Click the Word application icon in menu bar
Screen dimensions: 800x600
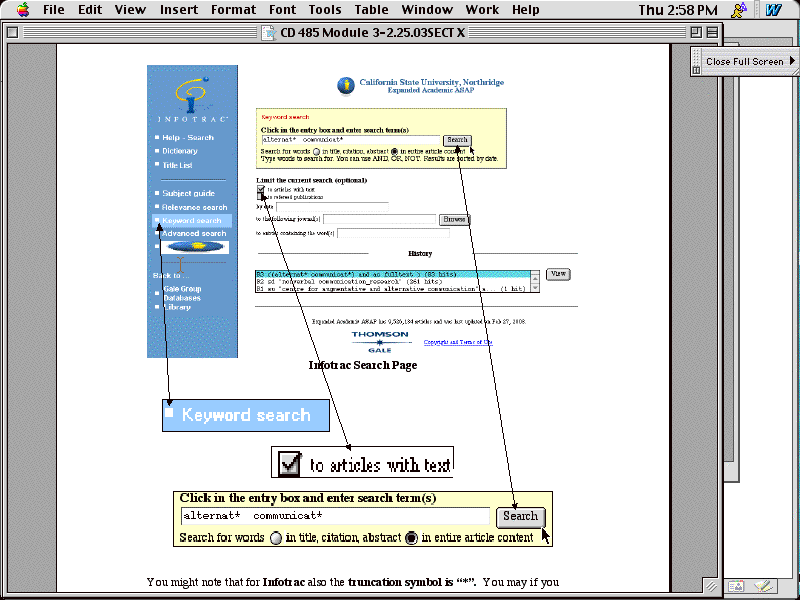click(773, 10)
